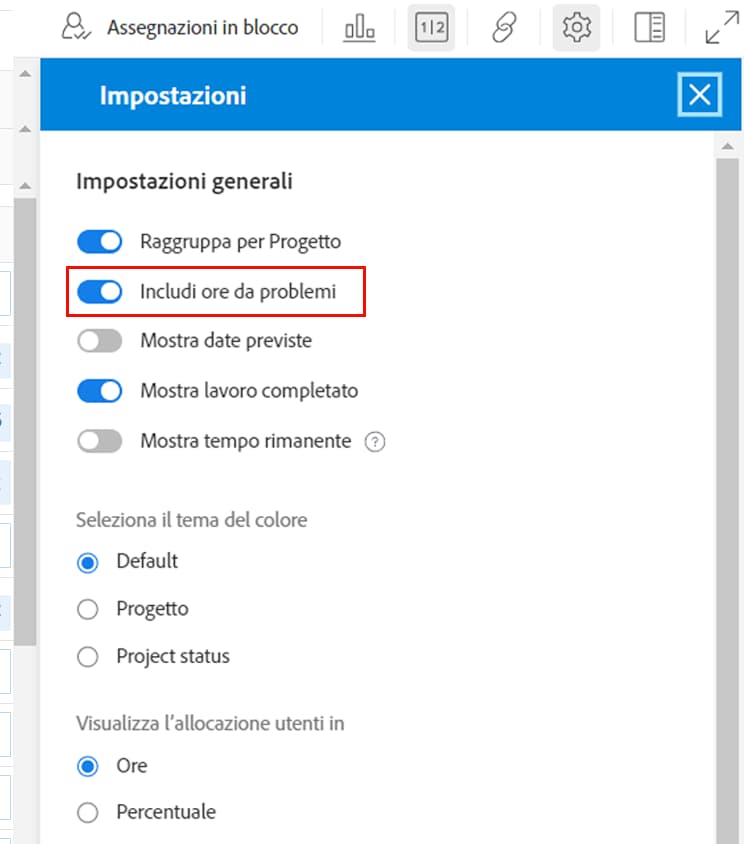Toggle Mostra lavoro completatо off
The width and height of the screenshot is (744, 844).
tap(100, 391)
